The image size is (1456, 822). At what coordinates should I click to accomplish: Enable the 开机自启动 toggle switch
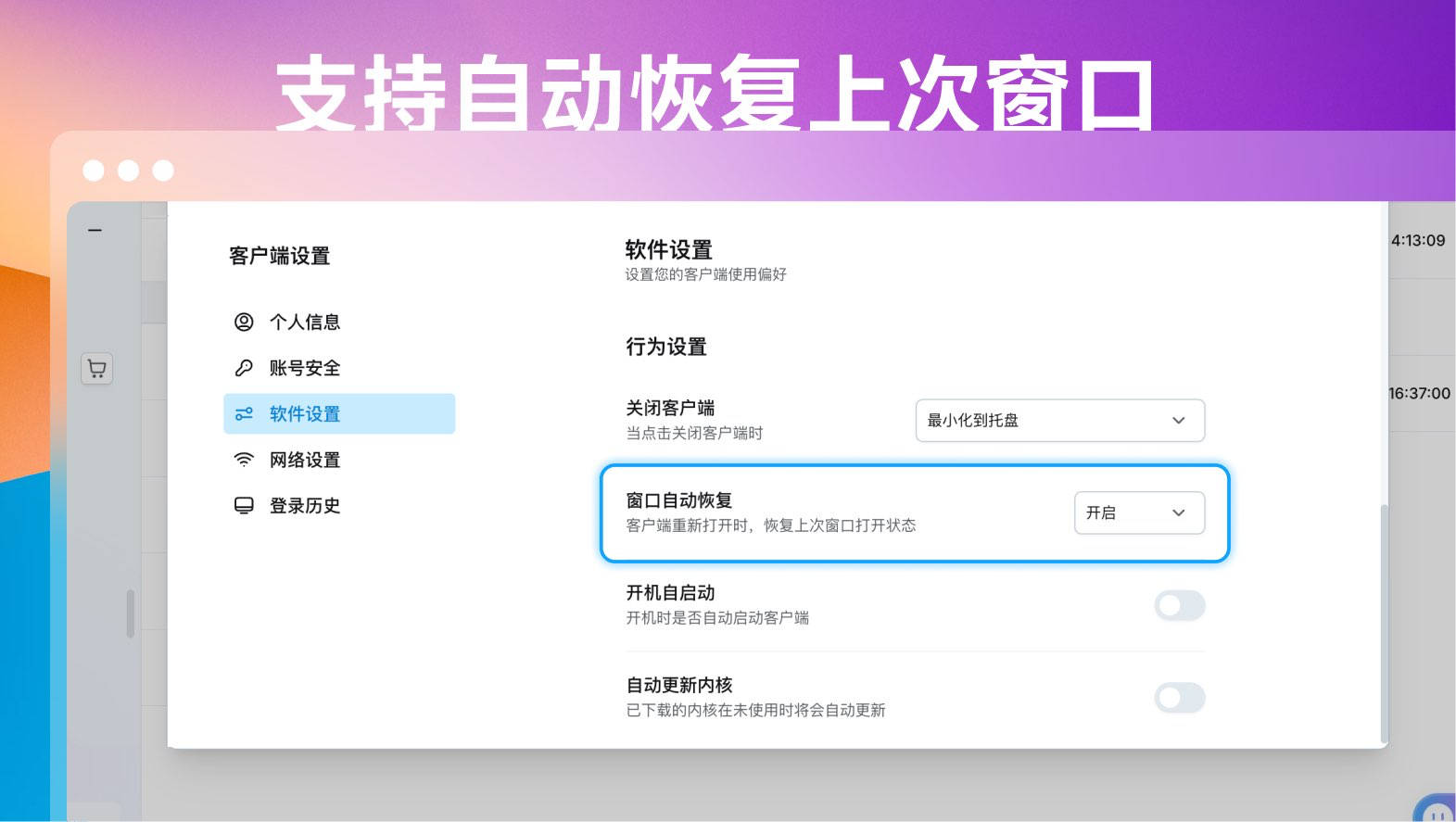(1180, 605)
